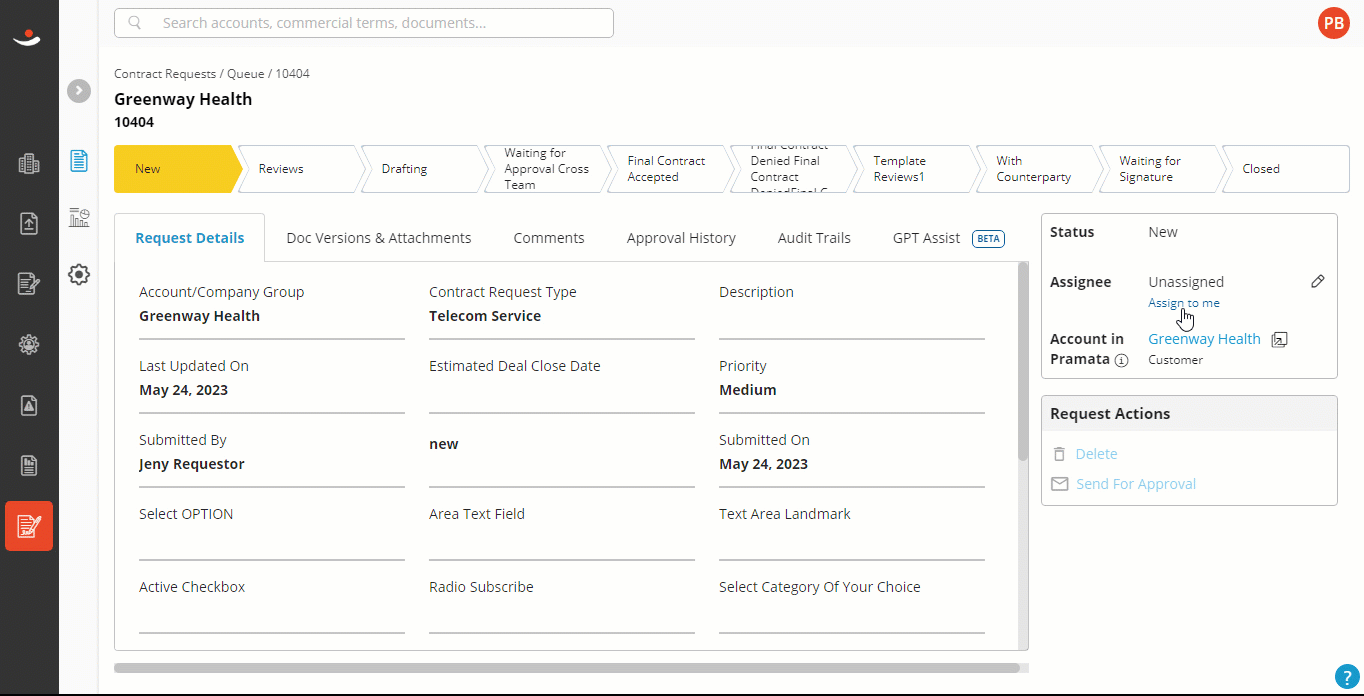
Task: Click the Description field
Action: [852, 311]
